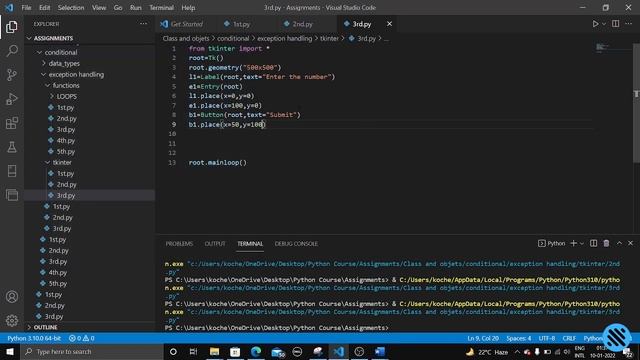
Task: Open the Go menu
Action: [118, 7]
